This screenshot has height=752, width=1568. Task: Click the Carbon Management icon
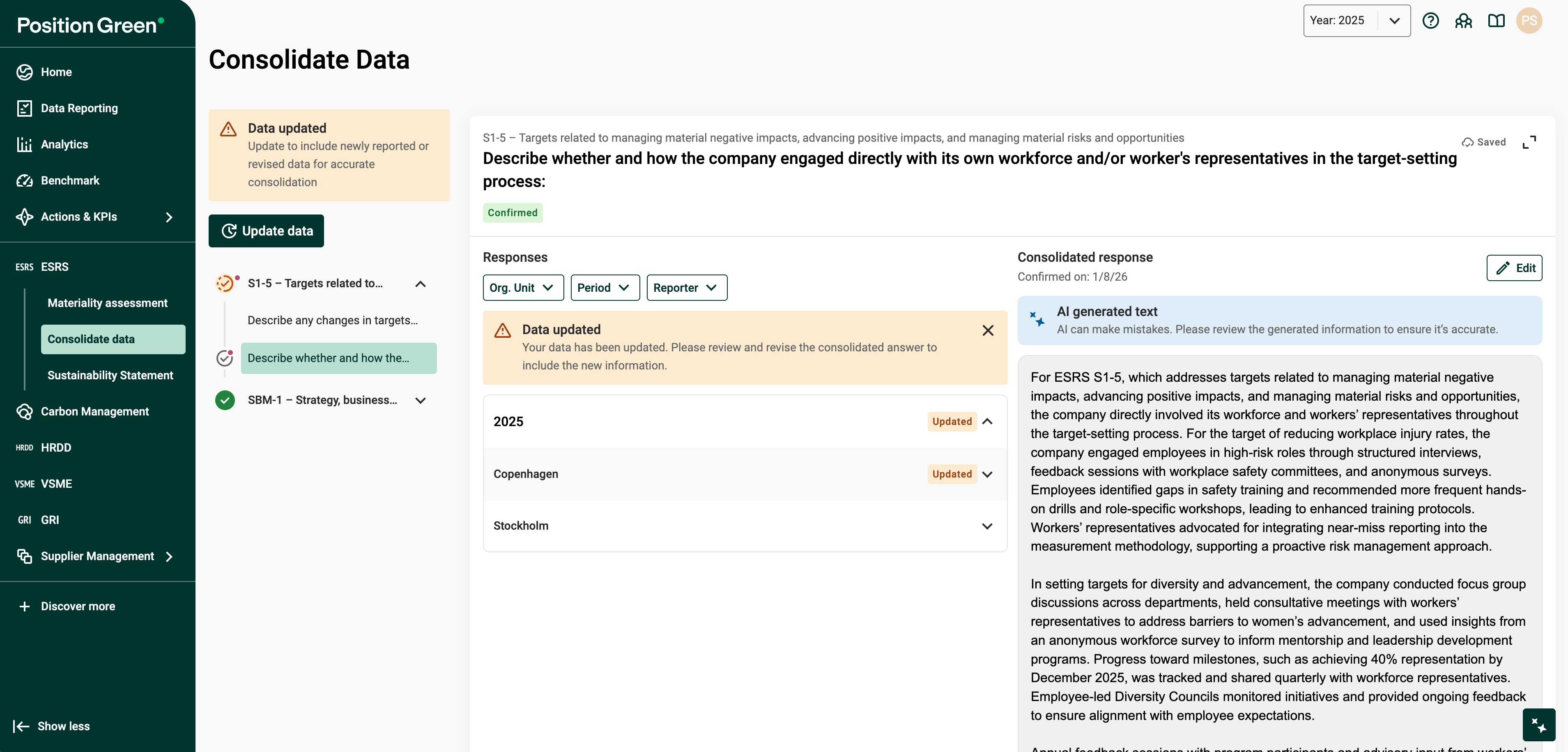coord(24,412)
